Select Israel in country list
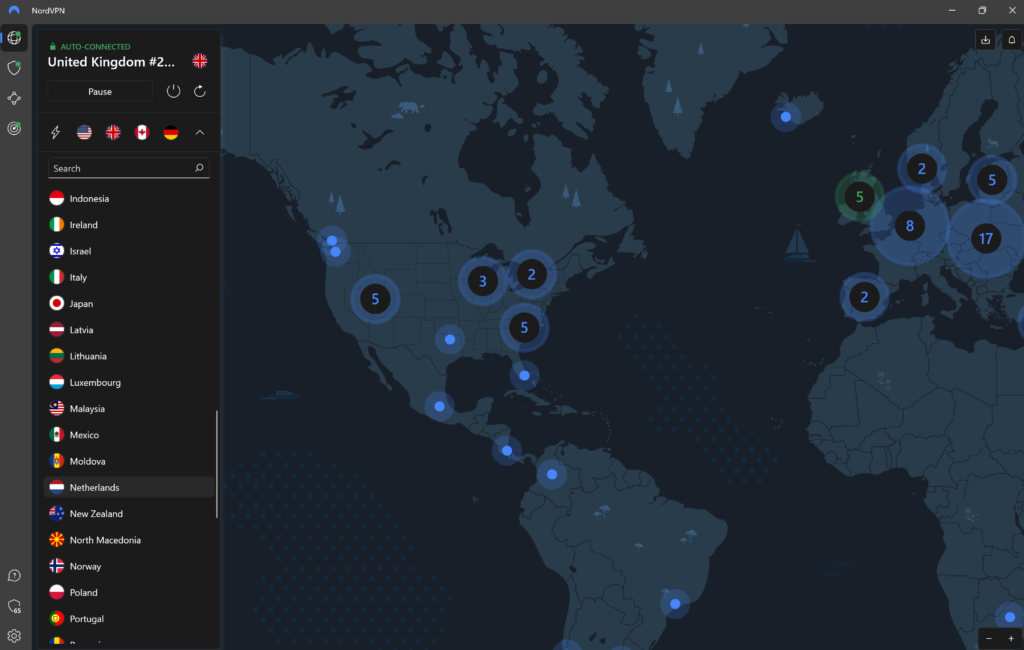This screenshot has width=1024, height=650. point(129,251)
